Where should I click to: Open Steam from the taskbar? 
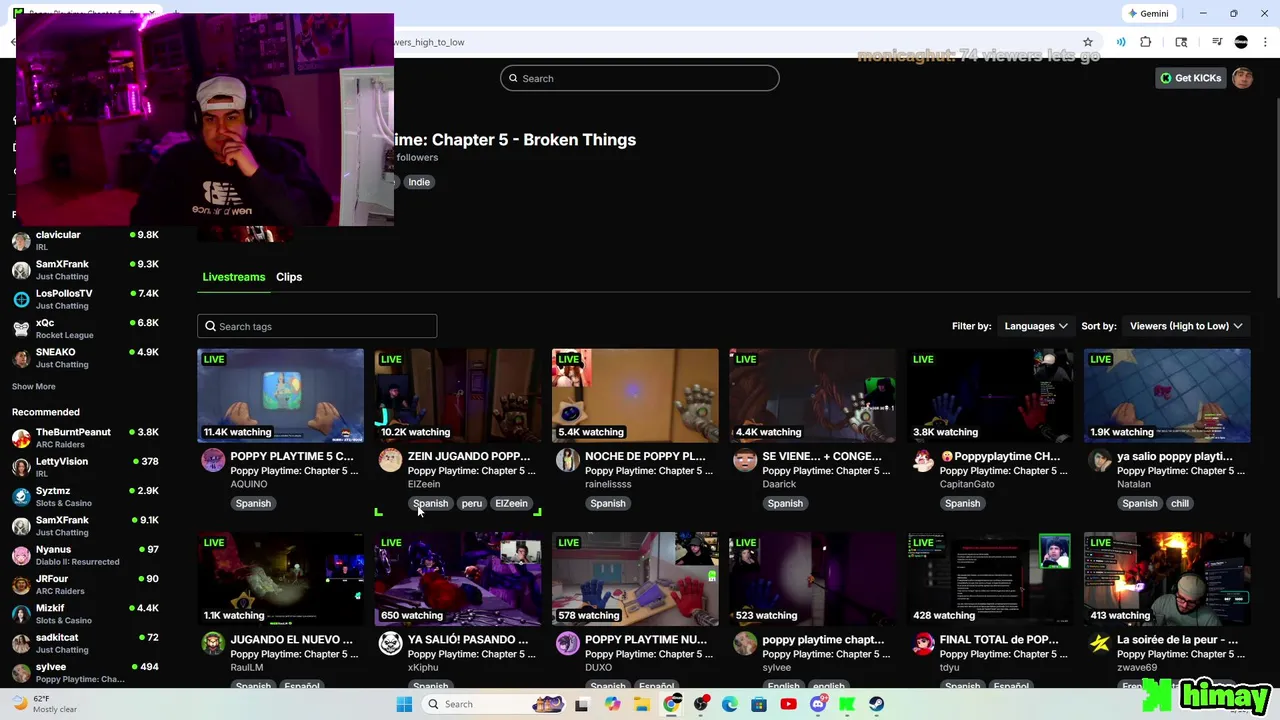pyautogui.click(x=877, y=704)
